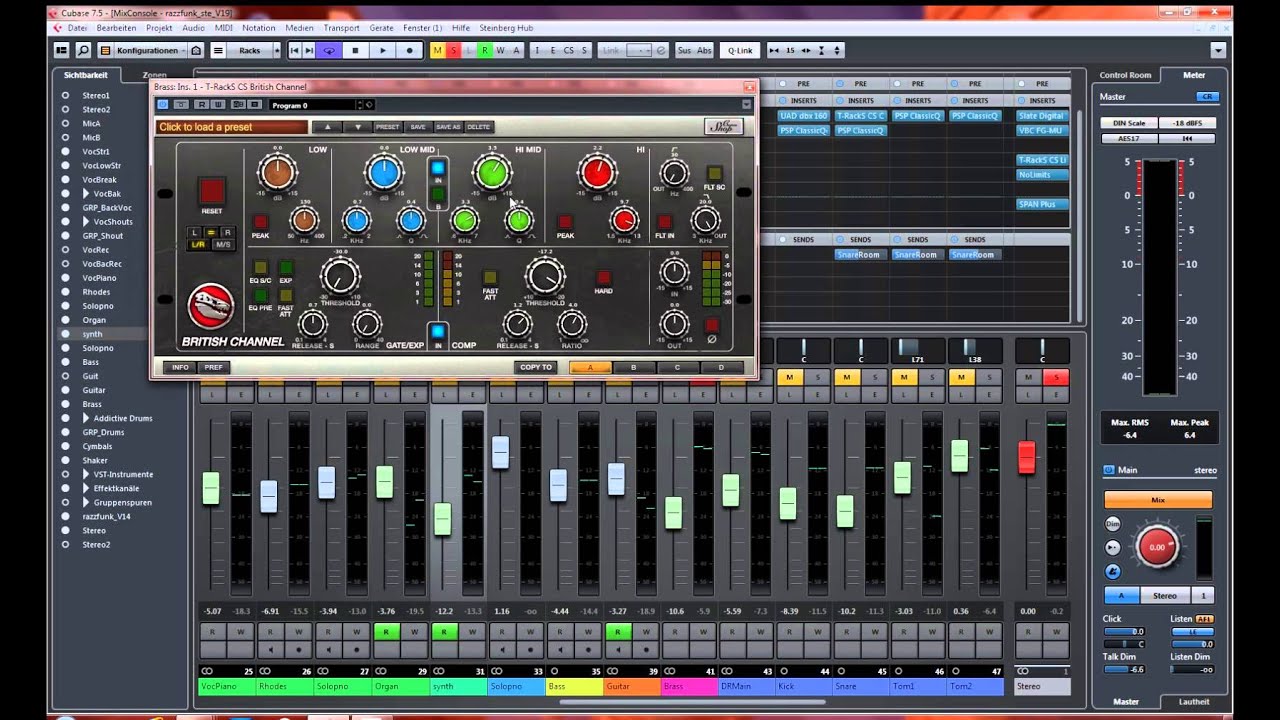This screenshot has height=720, width=1280.
Task: Toggle the EQ IN blue button
Action: (438, 167)
